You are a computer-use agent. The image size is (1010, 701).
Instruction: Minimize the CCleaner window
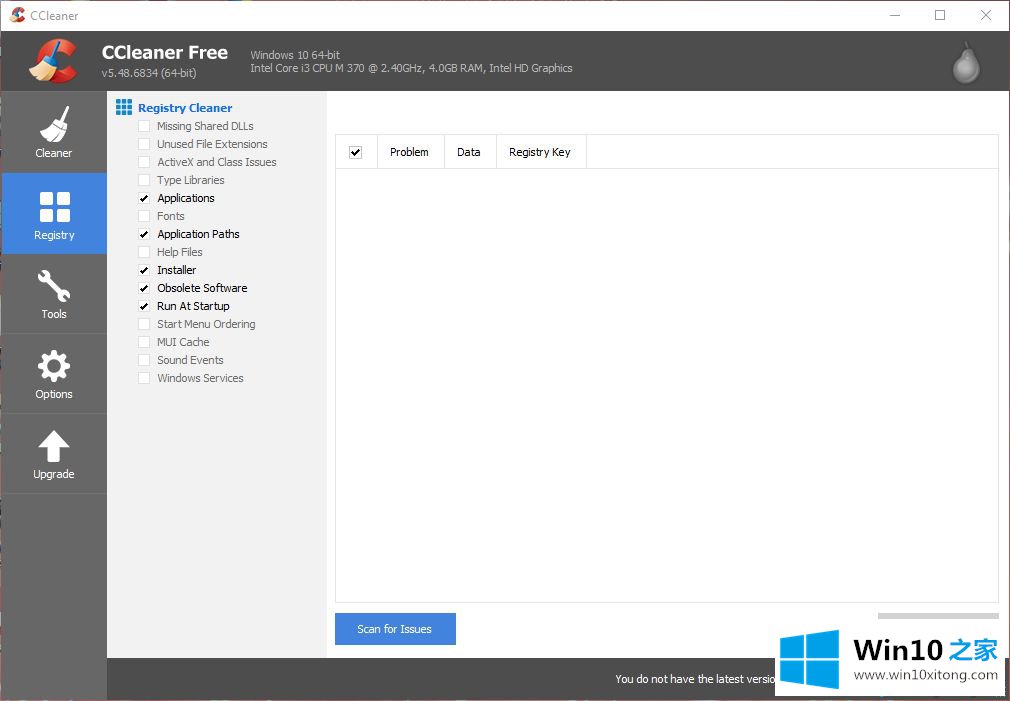pyautogui.click(x=895, y=15)
